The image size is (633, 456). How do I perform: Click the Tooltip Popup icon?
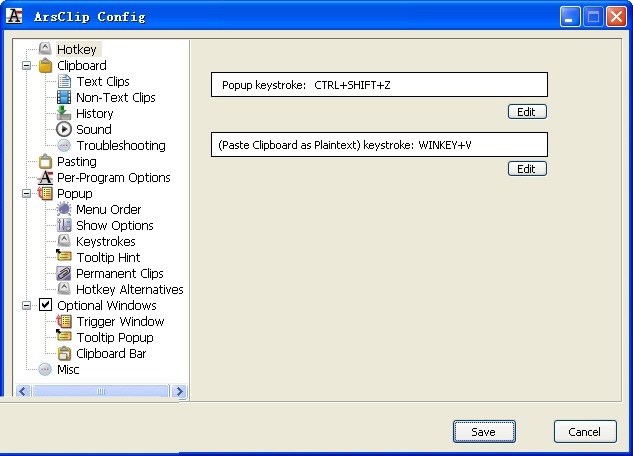tap(64, 336)
